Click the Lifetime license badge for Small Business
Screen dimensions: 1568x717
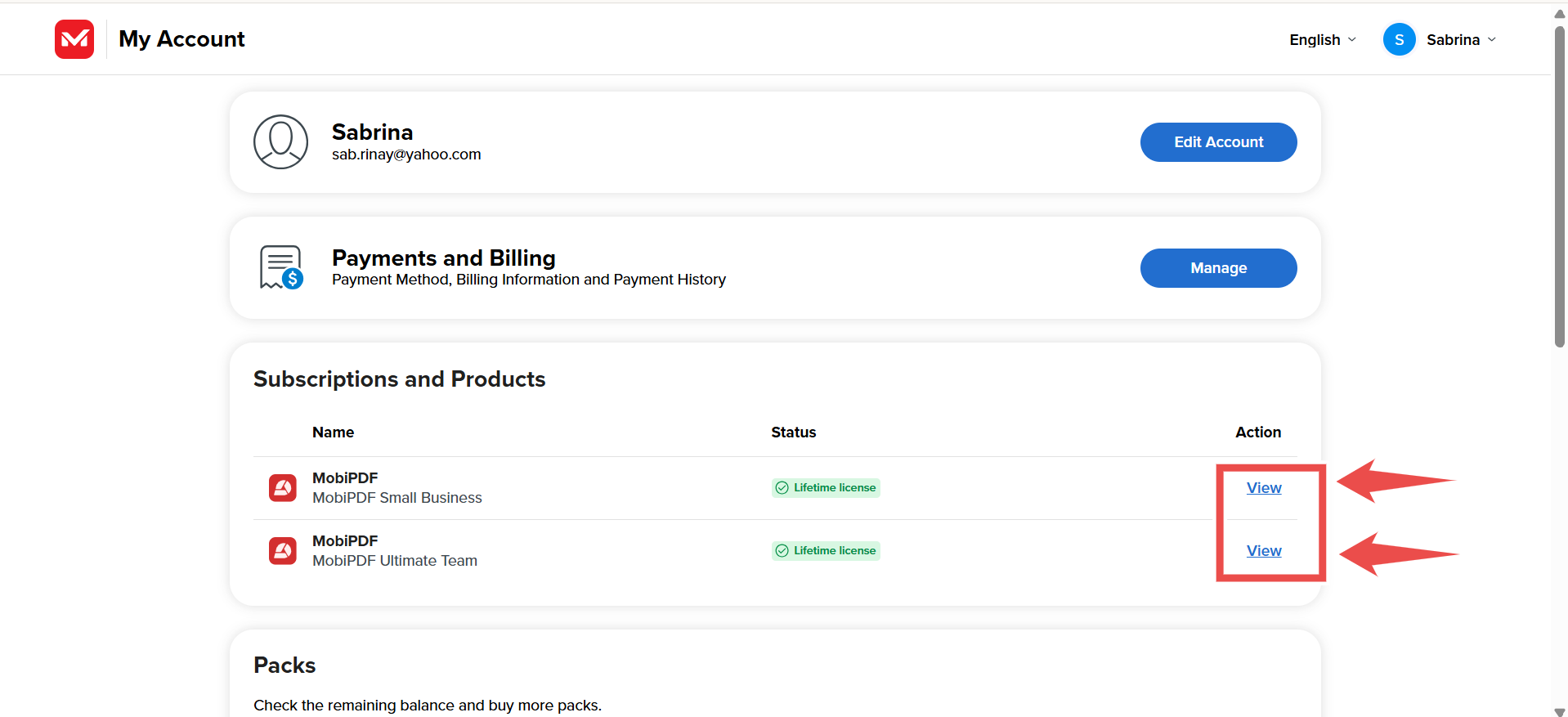tap(826, 488)
